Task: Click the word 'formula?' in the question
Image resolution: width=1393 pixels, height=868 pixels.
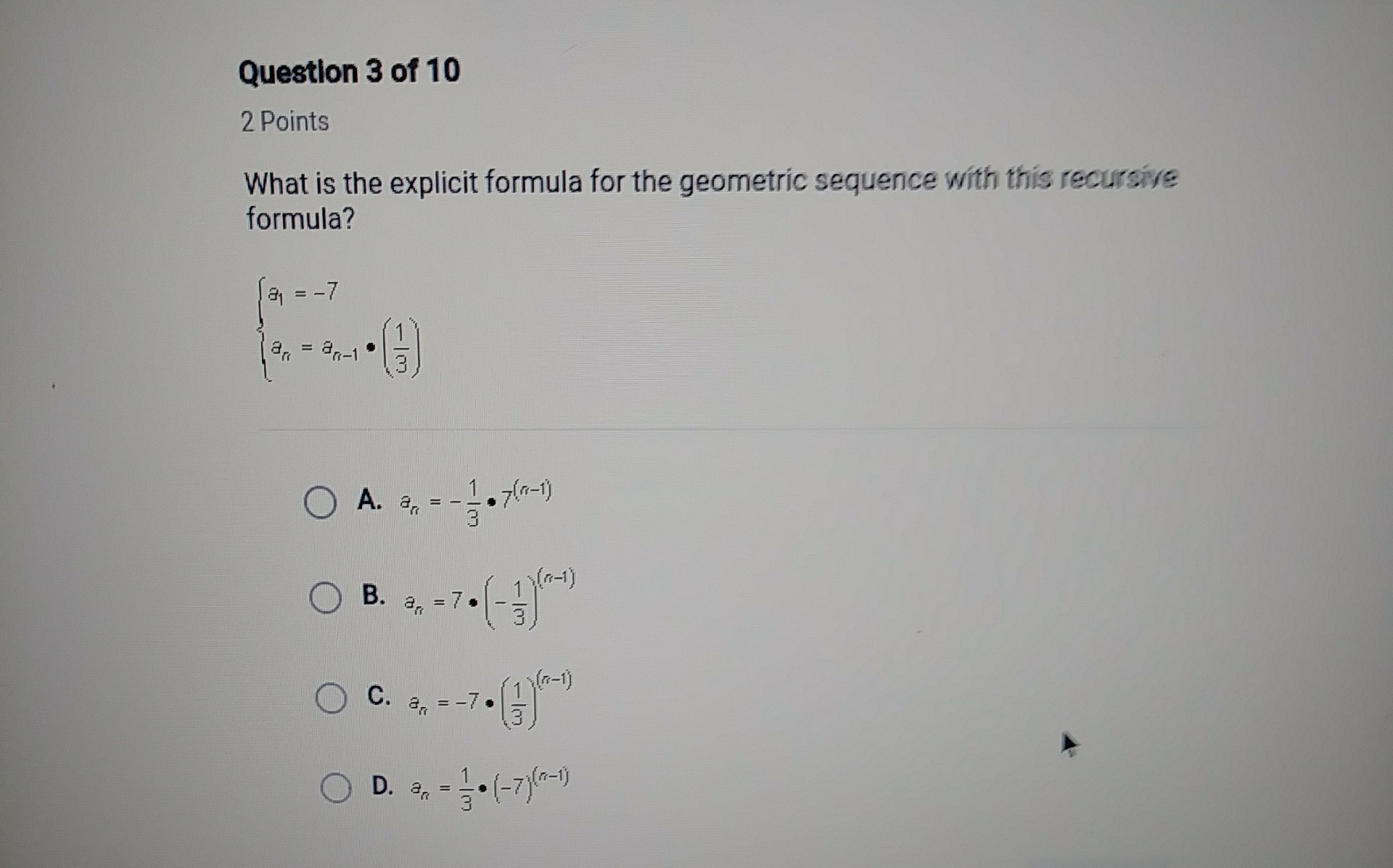Action: tap(300, 218)
